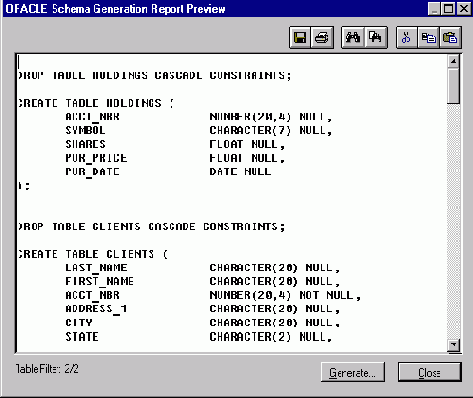This screenshot has width=473, height=398.
Task: Click the PUR_DATE column name
Action: pyautogui.click(x=92, y=172)
